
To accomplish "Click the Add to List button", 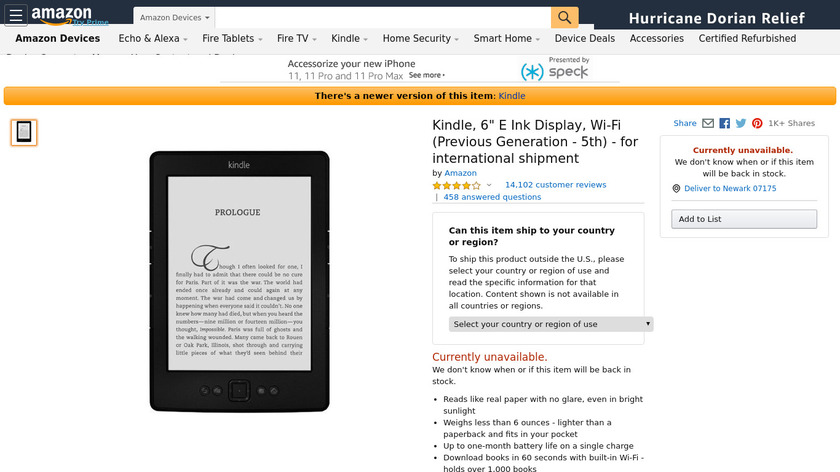I will pyautogui.click(x=744, y=219).
